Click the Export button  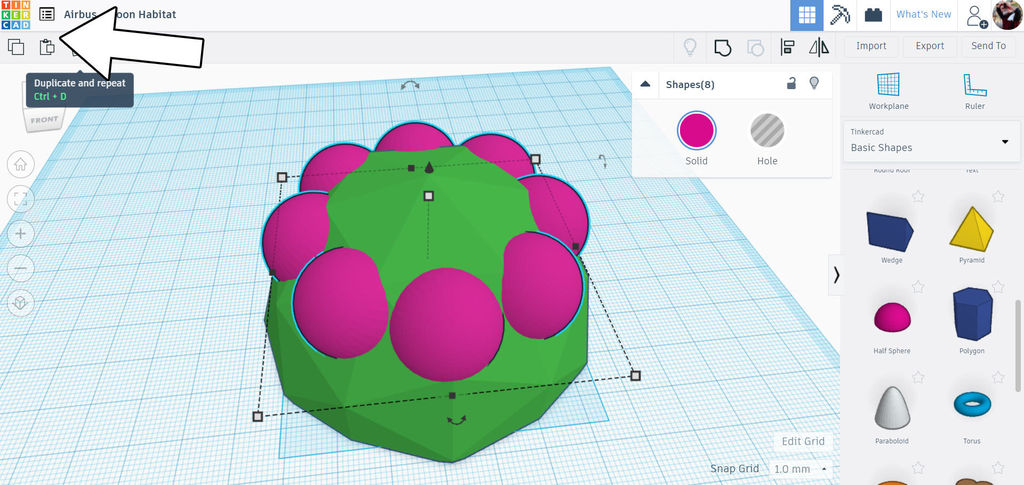(930, 46)
